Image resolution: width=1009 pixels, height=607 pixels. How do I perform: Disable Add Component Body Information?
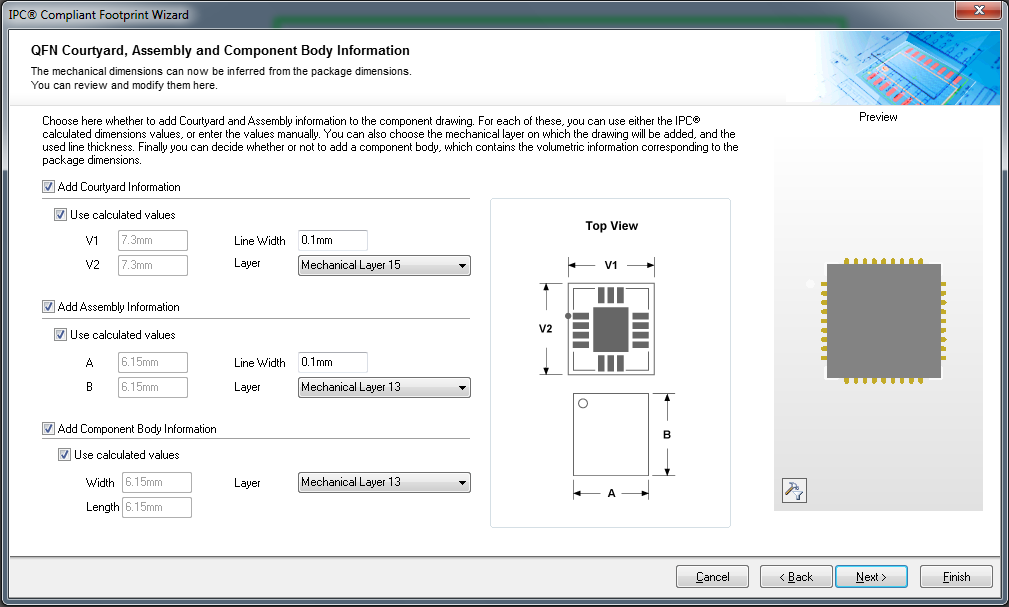click(x=49, y=429)
